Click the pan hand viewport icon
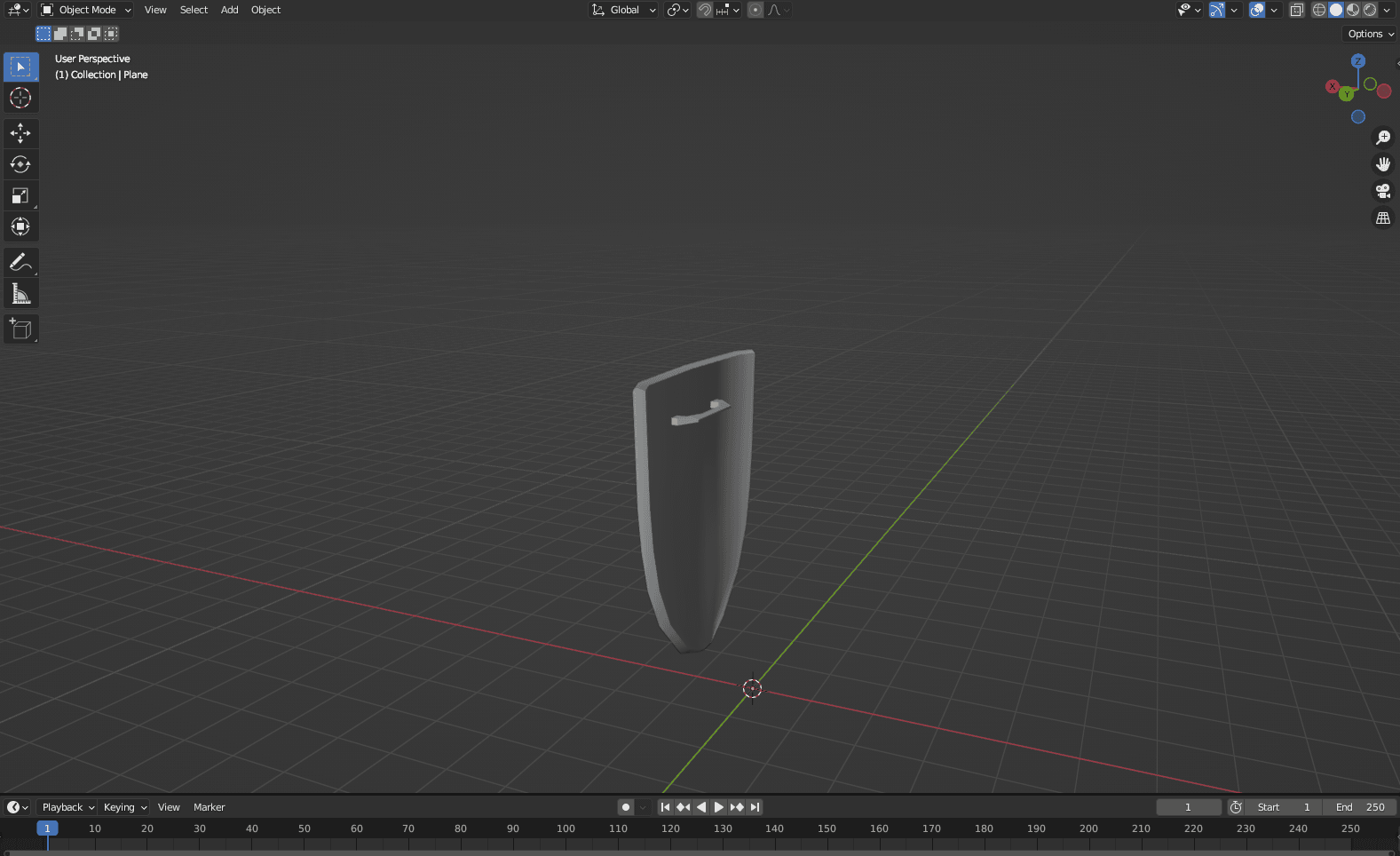The width and height of the screenshot is (1400, 856). pyautogui.click(x=1383, y=164)
